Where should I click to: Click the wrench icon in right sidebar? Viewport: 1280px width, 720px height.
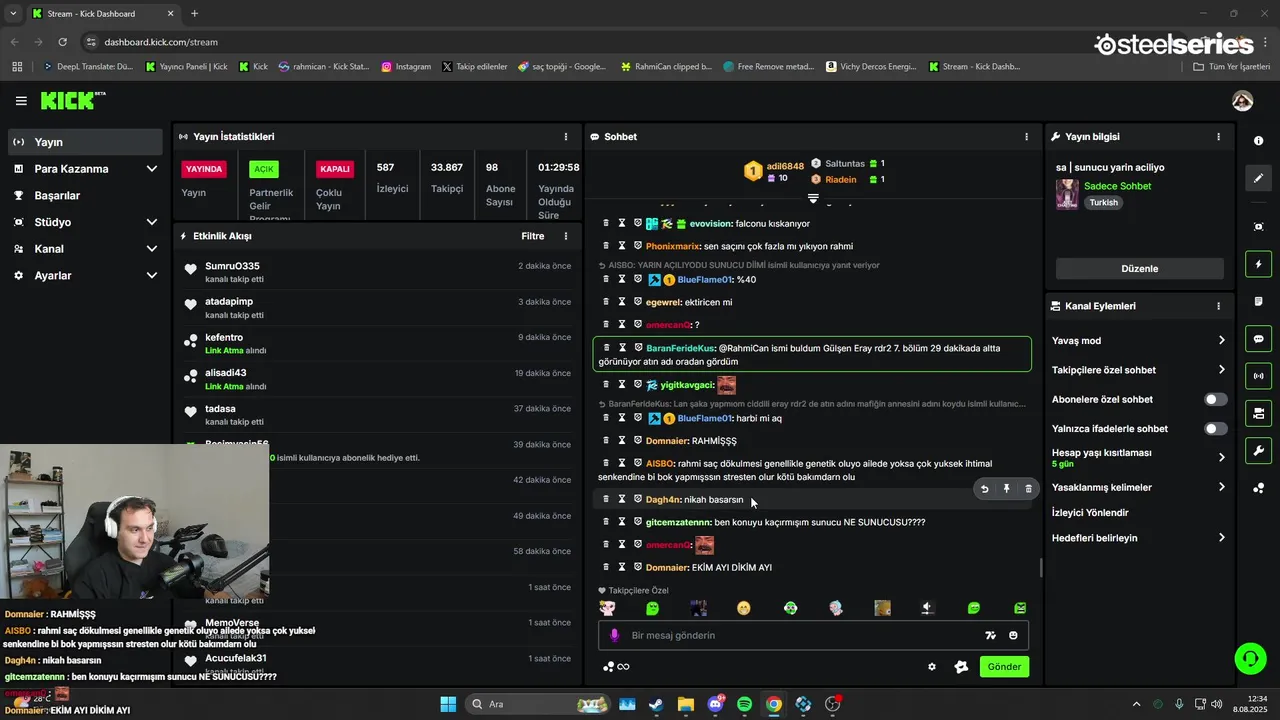[x=1258, y=450]
